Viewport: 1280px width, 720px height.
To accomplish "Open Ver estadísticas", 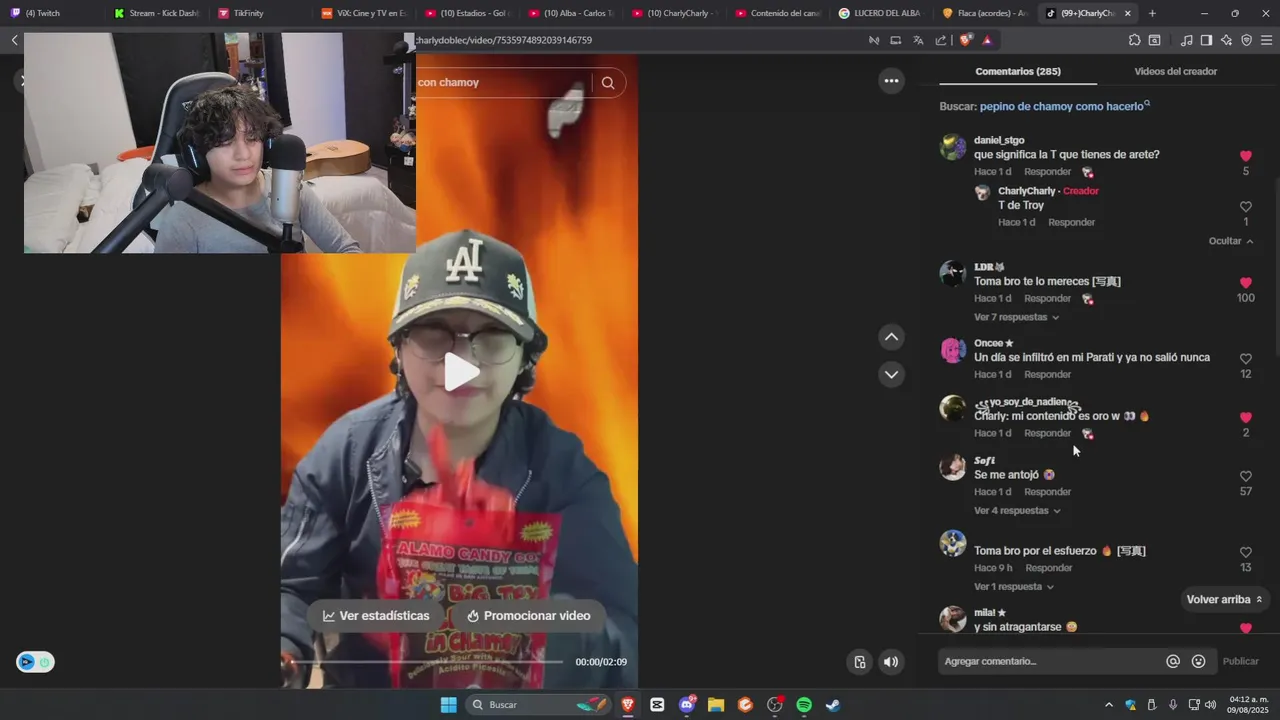I will point(376,616).
